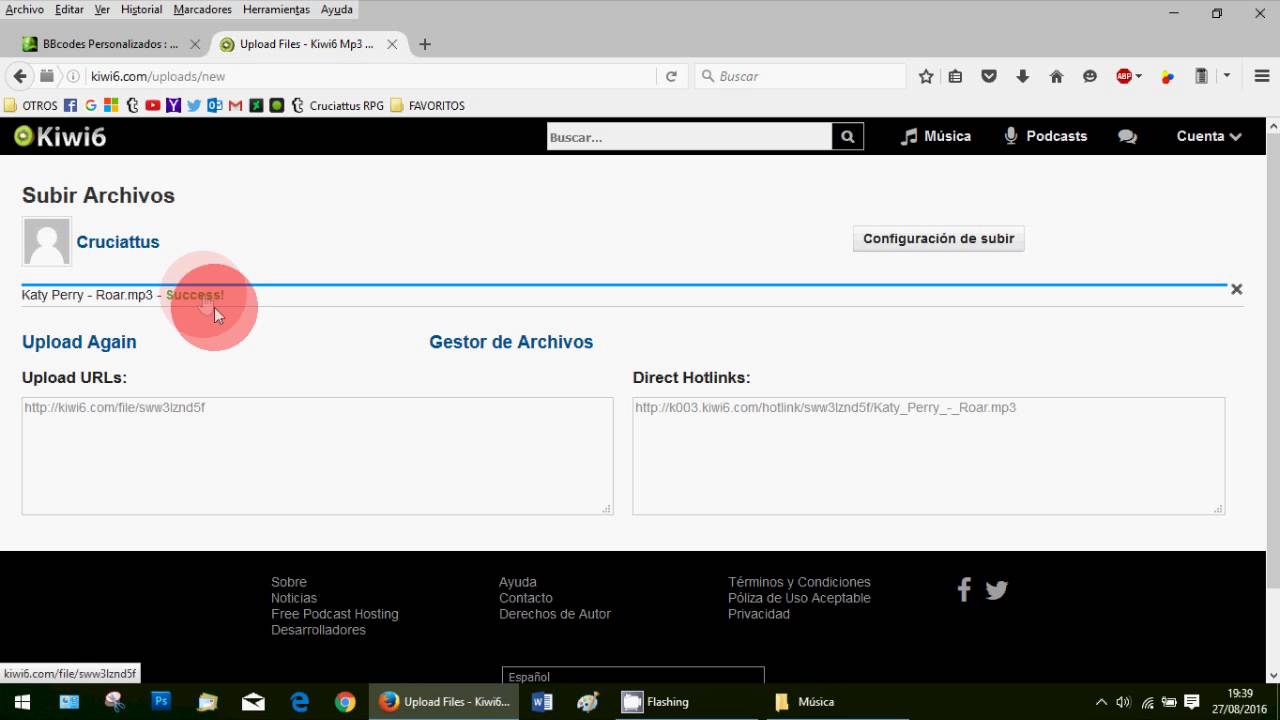The width and height of the screenshot is (1280, 720).
Task: Open the Gmail bookmark icon
Action: [x=235, y=105]
